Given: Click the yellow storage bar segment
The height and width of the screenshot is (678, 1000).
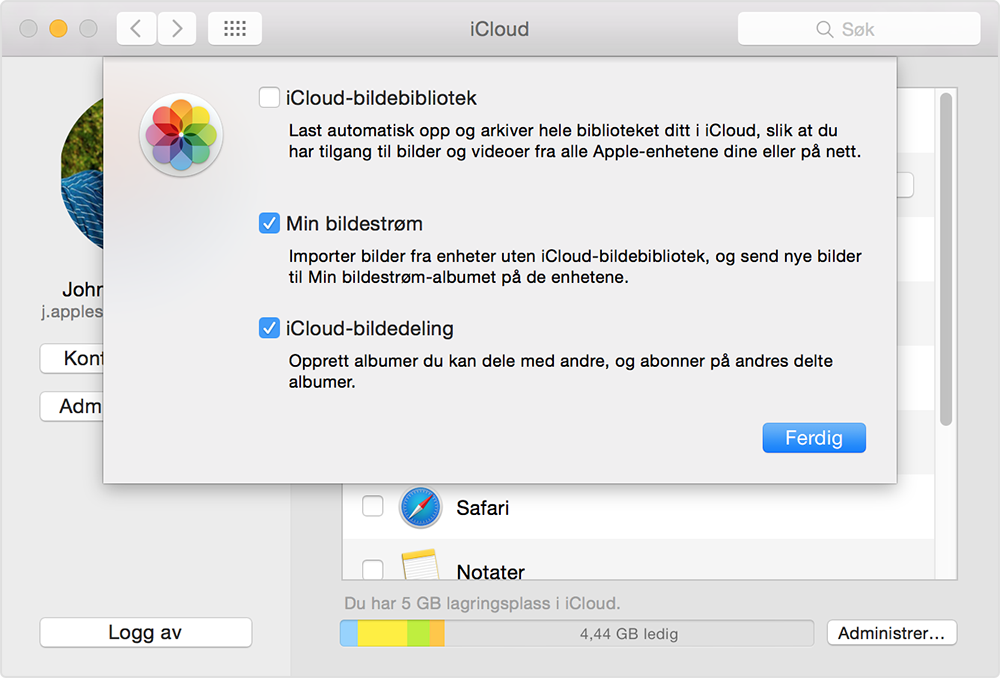Looking at the screenshot, I should click(382, 633).
